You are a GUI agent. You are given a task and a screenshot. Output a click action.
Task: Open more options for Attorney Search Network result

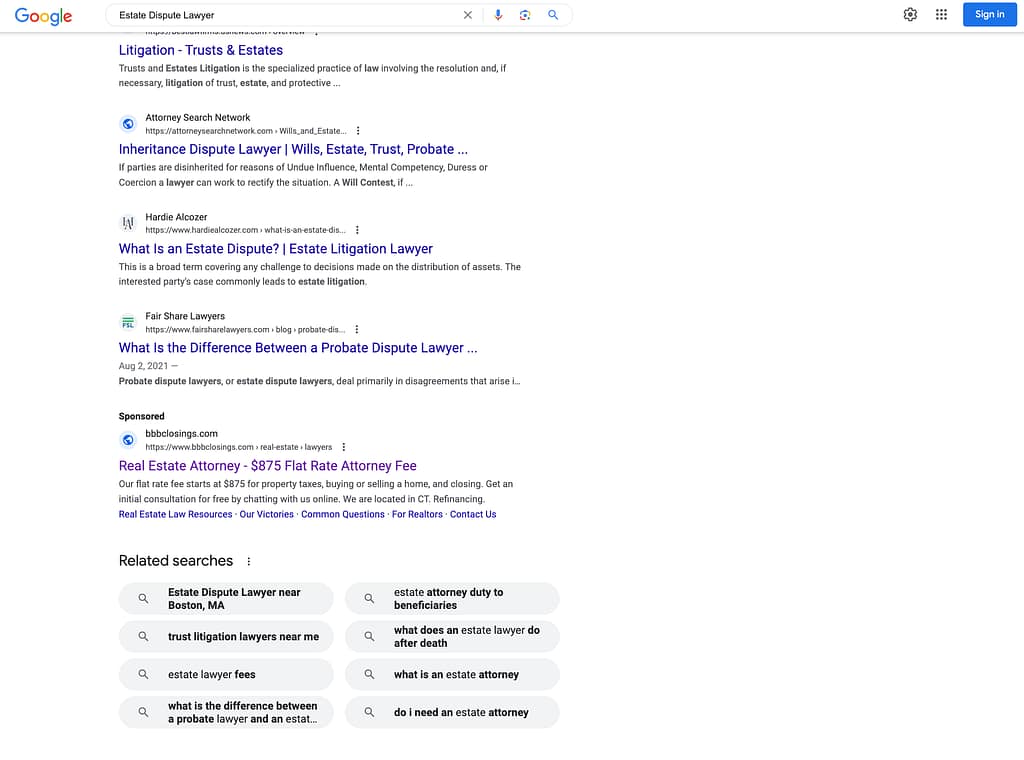pos(358,131)
